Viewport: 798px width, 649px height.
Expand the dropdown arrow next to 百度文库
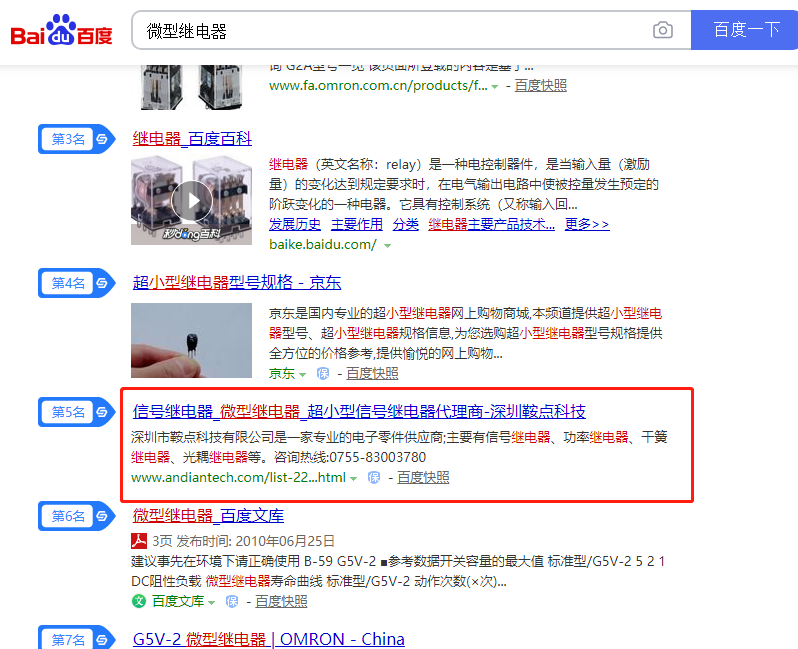tap(211, 602)
